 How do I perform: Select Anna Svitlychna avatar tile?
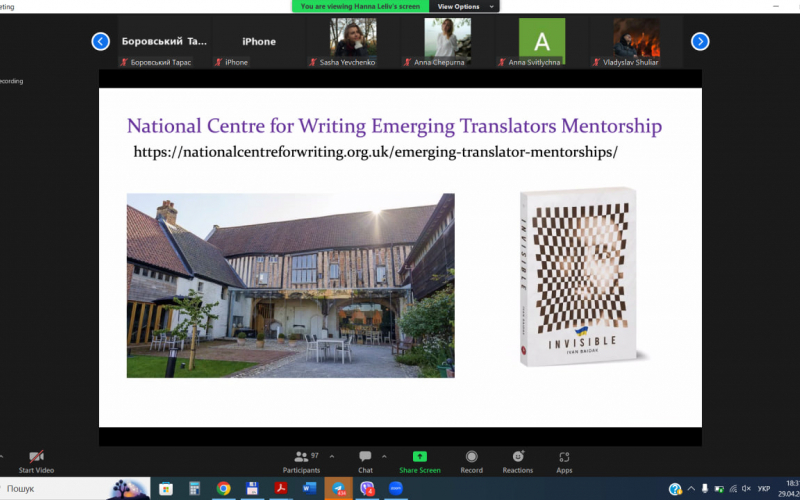[542, 42]
